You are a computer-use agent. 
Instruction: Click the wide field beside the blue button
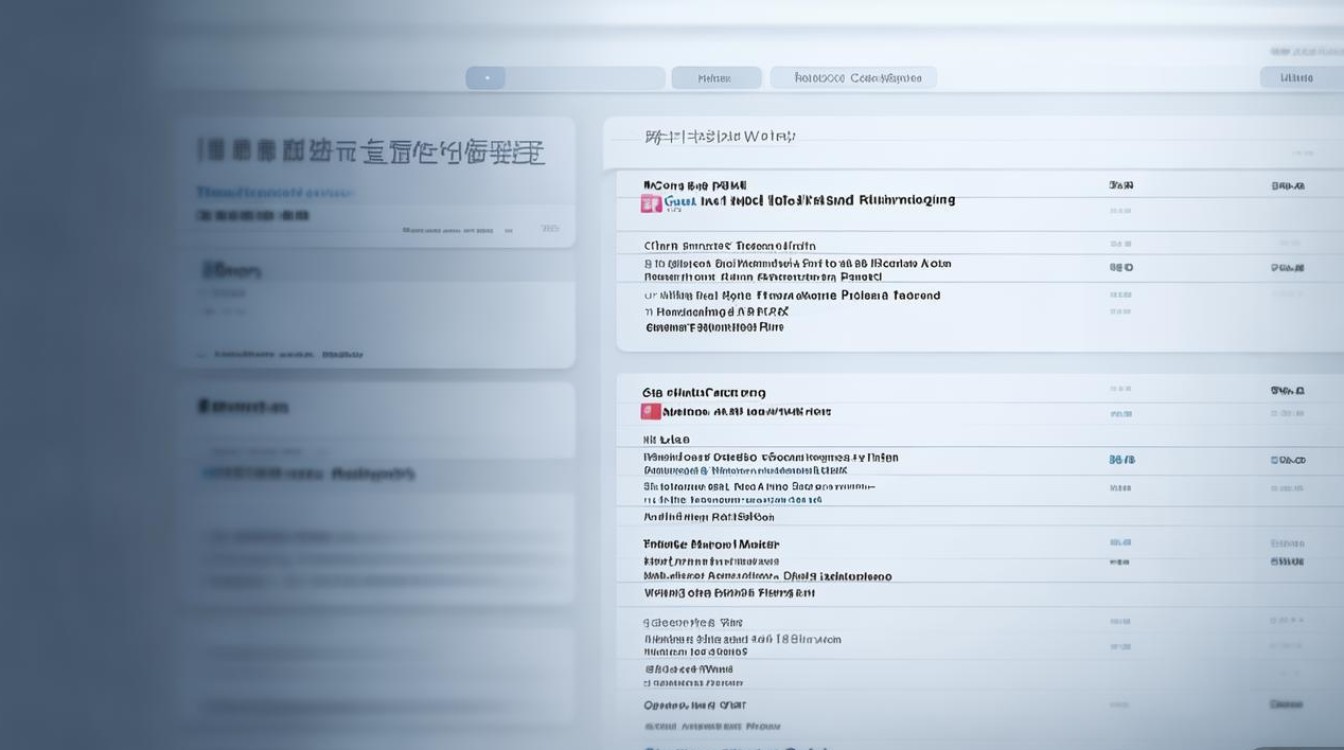[x=585, y=78]
